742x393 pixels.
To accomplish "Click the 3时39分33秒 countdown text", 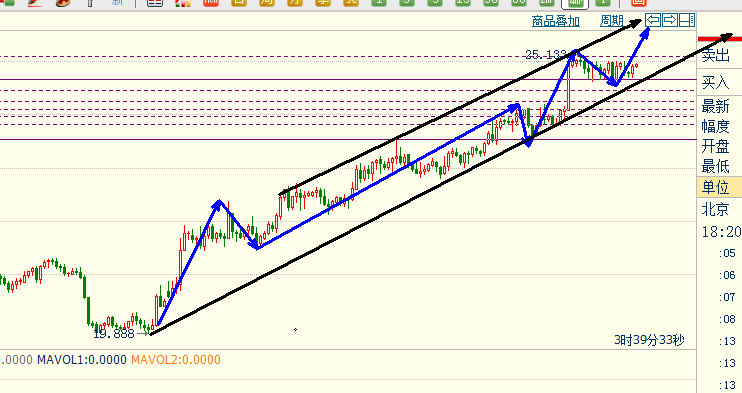I will click(x=649, y=340).
